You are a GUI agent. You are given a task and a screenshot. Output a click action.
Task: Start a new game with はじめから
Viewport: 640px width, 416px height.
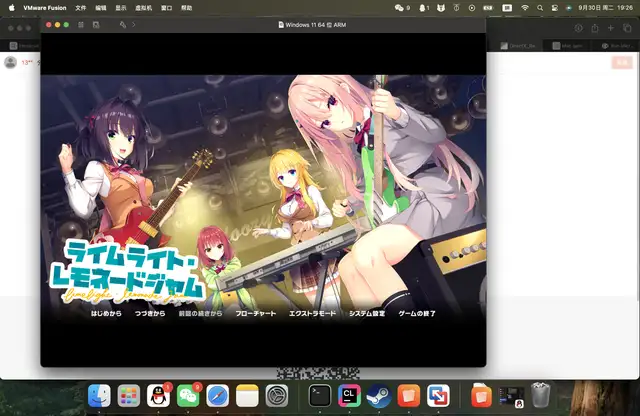coord(105,313)
